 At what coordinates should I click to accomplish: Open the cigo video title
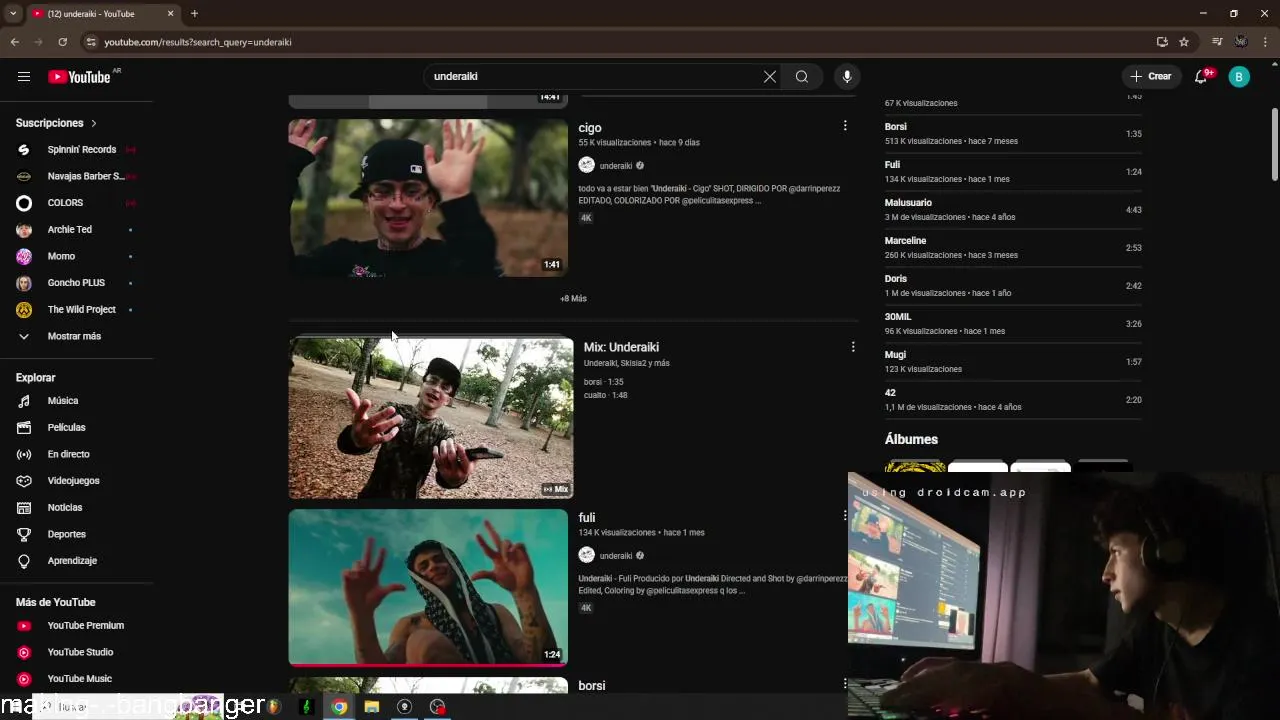590,128
